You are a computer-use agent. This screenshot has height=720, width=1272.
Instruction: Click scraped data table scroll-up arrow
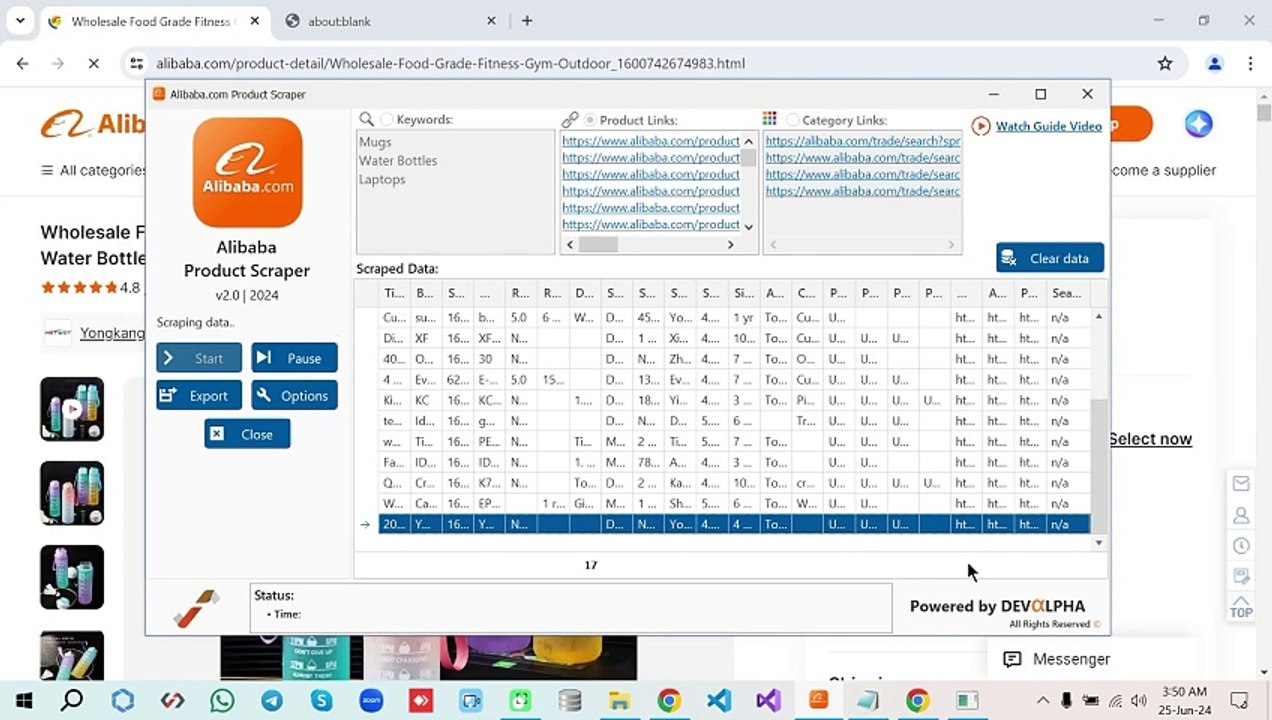tap(1099, 316)
